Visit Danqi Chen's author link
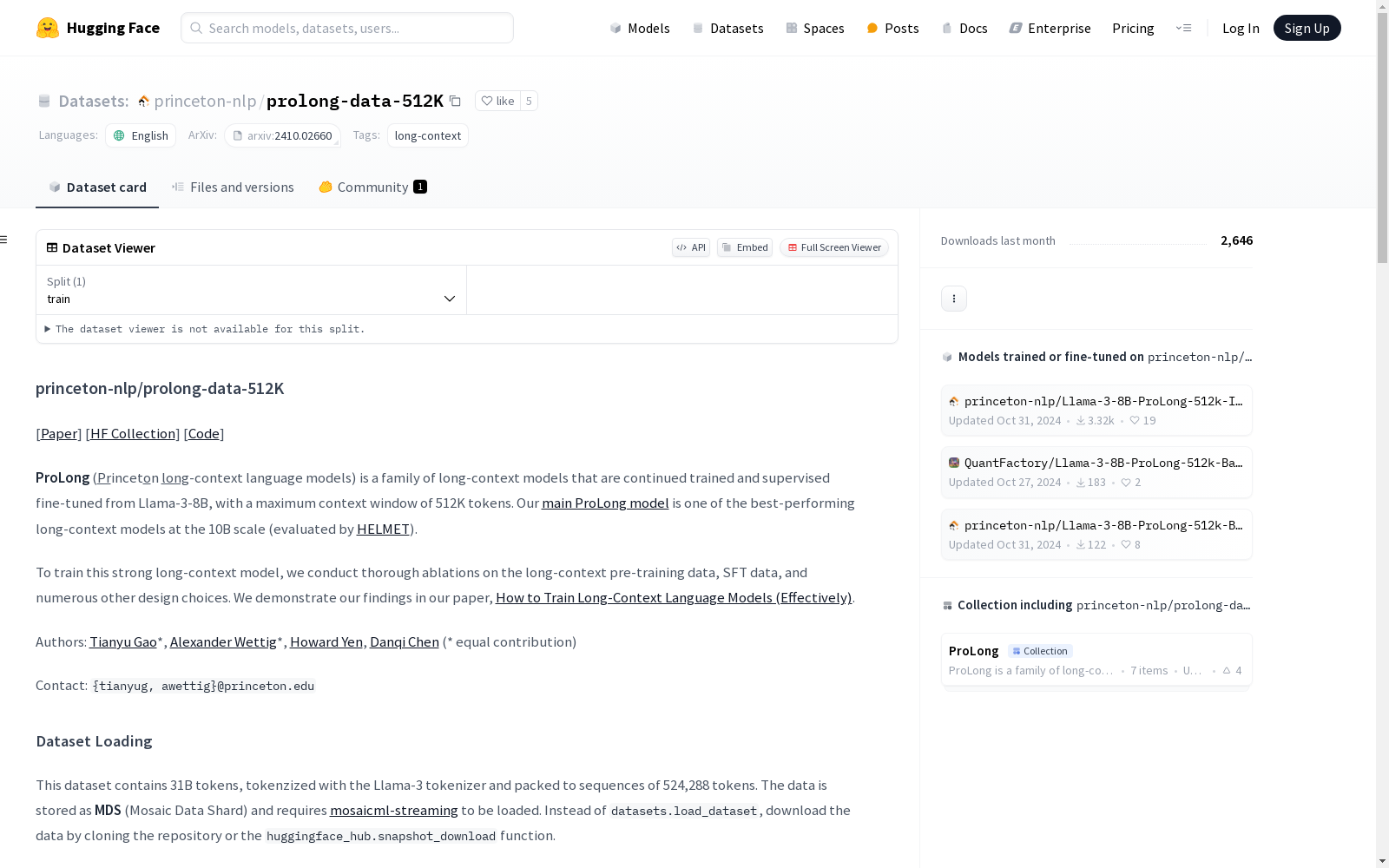The height and width of the screenshot is (868, 1389). coord(405,641)
